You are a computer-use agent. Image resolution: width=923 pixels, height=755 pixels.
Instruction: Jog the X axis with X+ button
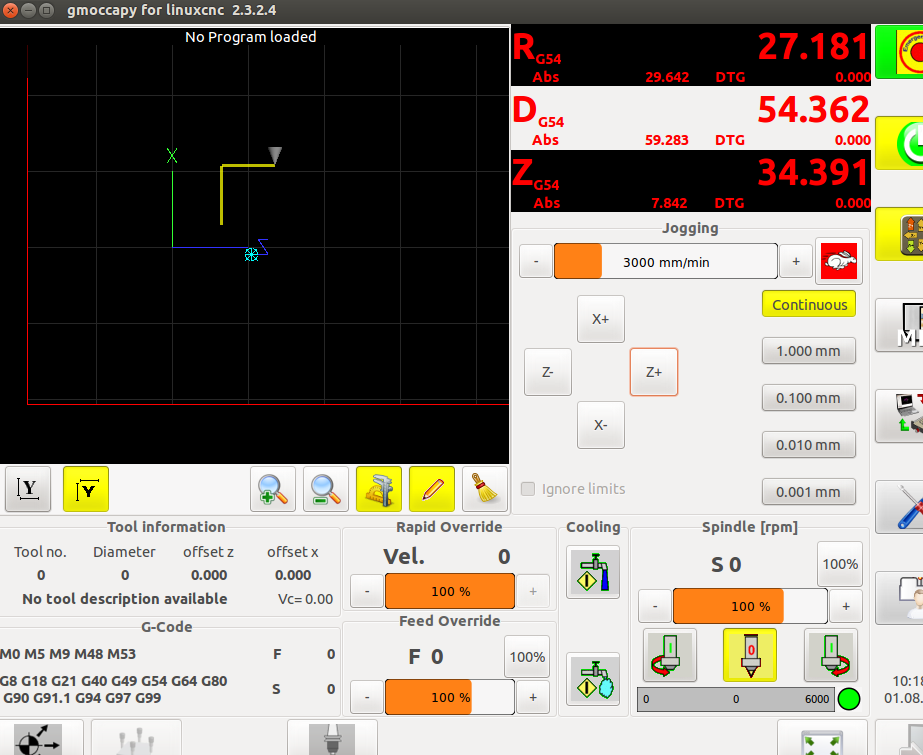point(600,319)
